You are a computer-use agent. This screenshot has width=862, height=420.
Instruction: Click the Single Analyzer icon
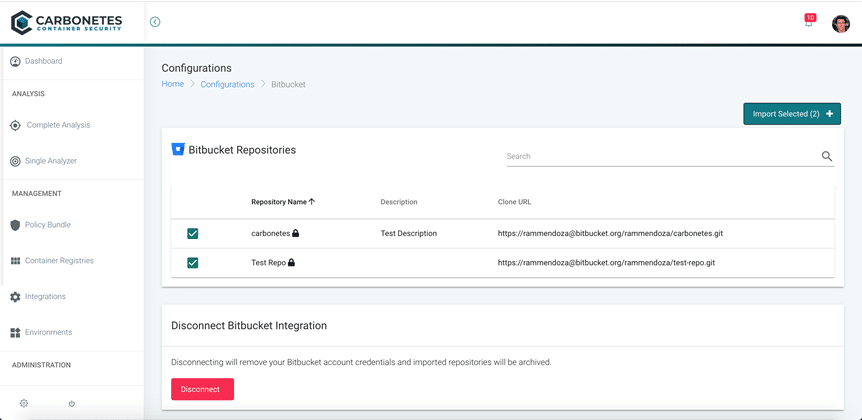point(15,161)
